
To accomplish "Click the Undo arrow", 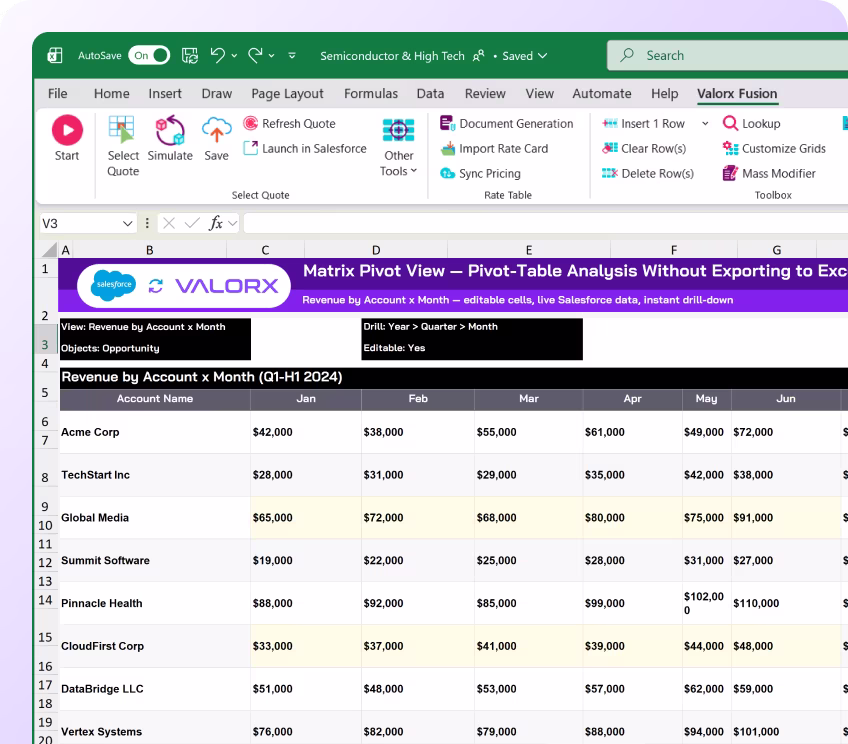I will pos(218,55).
